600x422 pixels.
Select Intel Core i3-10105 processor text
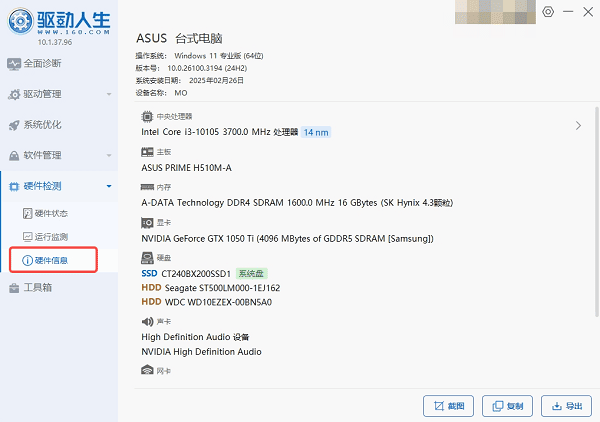(x=220, y=132)
